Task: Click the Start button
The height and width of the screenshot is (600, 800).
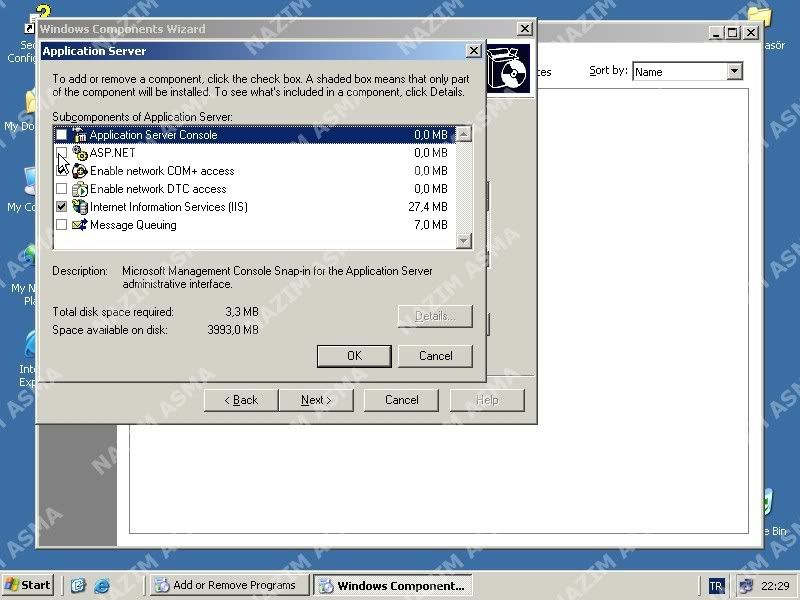Action: click(28, 585)
